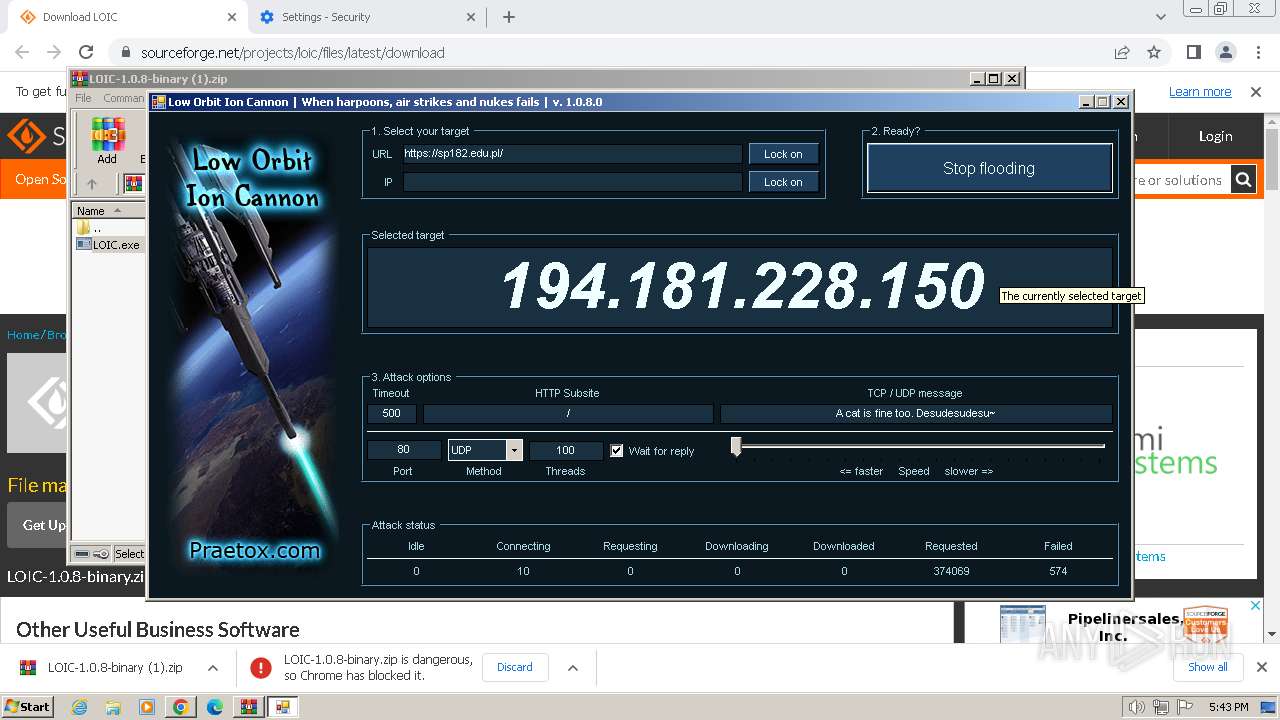The width and height of the screenshot is (1280, 720).
Task: Lock on the target IP
Action: tap(783, 182)
